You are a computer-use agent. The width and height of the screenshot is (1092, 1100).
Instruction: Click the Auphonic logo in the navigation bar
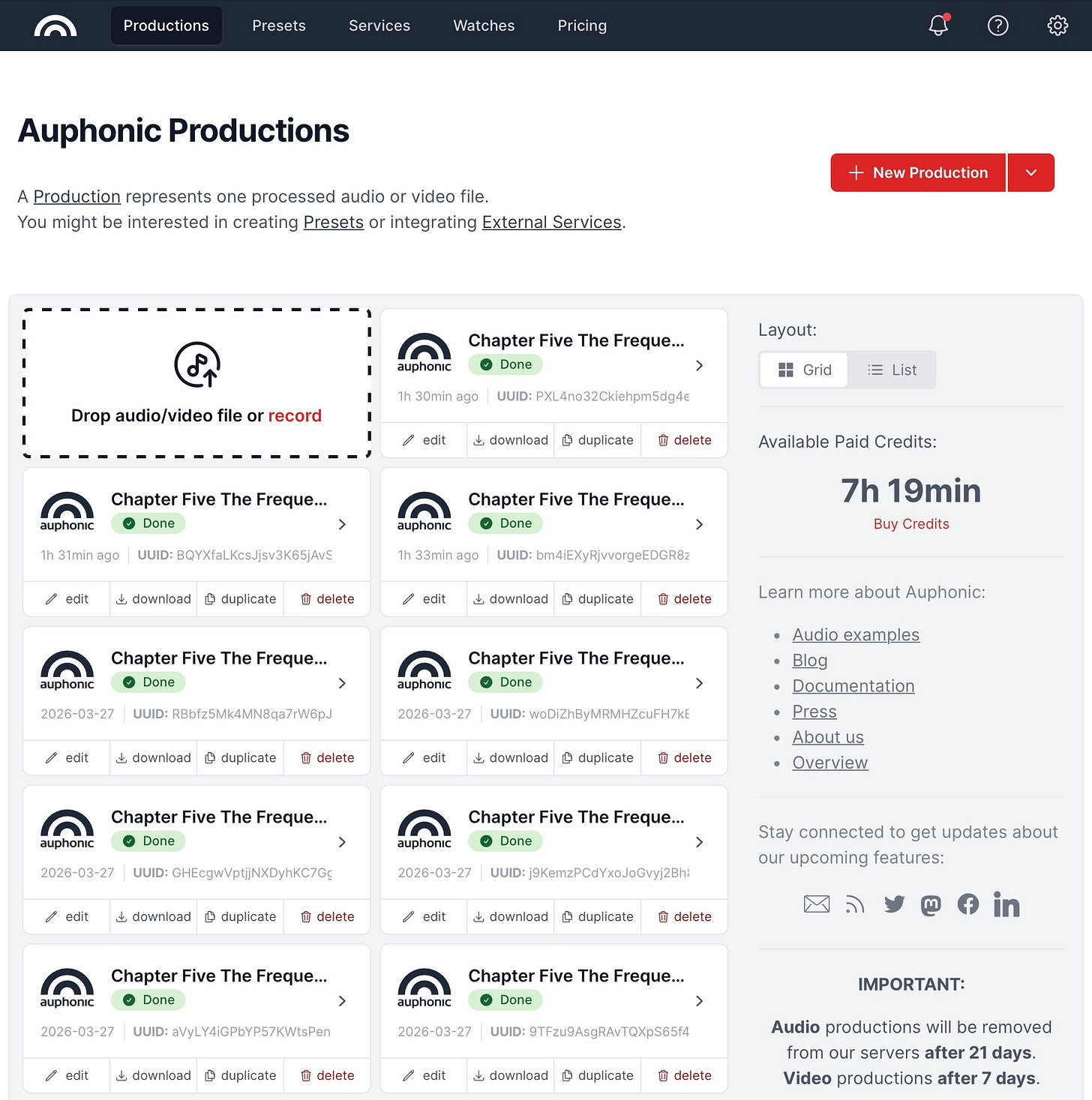point(55,25)
